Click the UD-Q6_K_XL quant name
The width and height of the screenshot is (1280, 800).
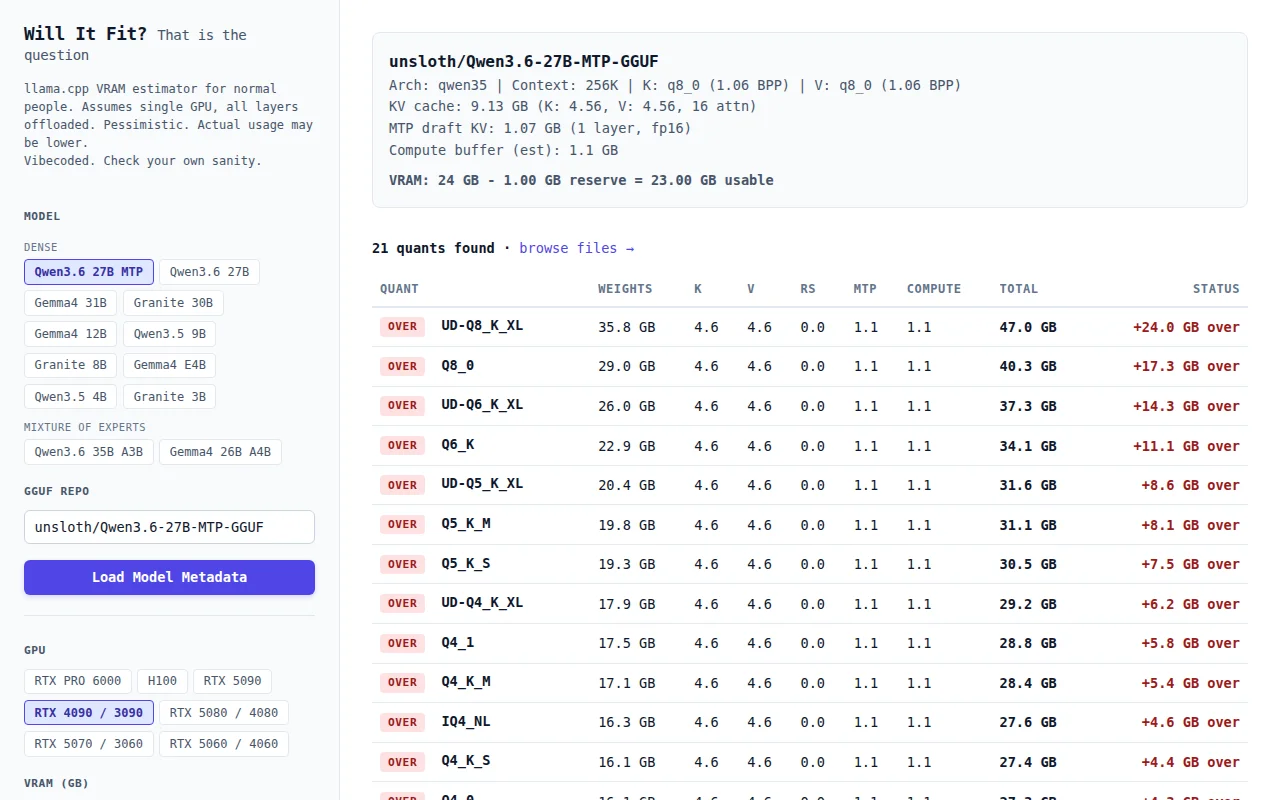[482, 405]
